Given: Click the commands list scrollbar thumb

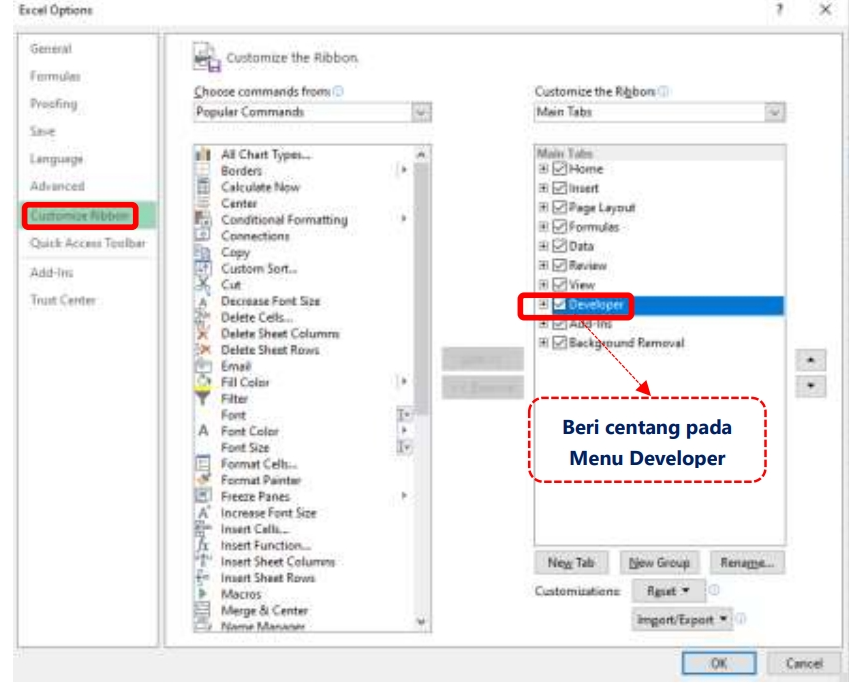Looking at the screenshot, I should click(x=421, y=289).
